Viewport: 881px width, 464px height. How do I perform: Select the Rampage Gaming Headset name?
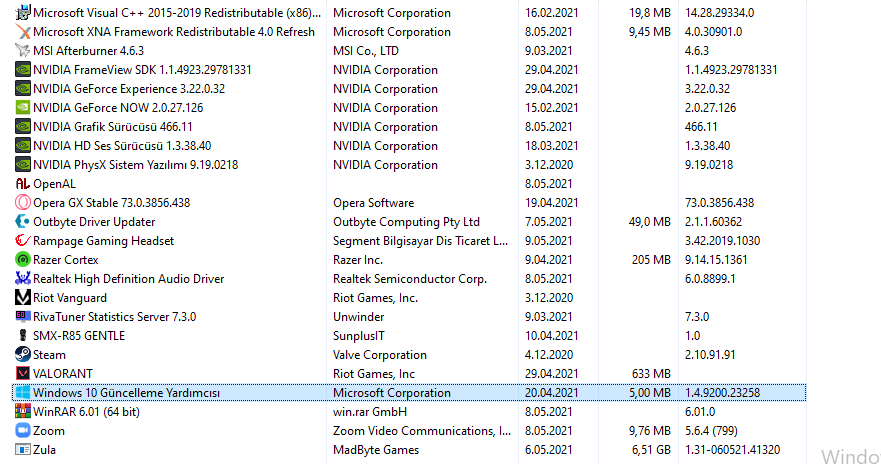pyautogui.click(x=103, y=240)
